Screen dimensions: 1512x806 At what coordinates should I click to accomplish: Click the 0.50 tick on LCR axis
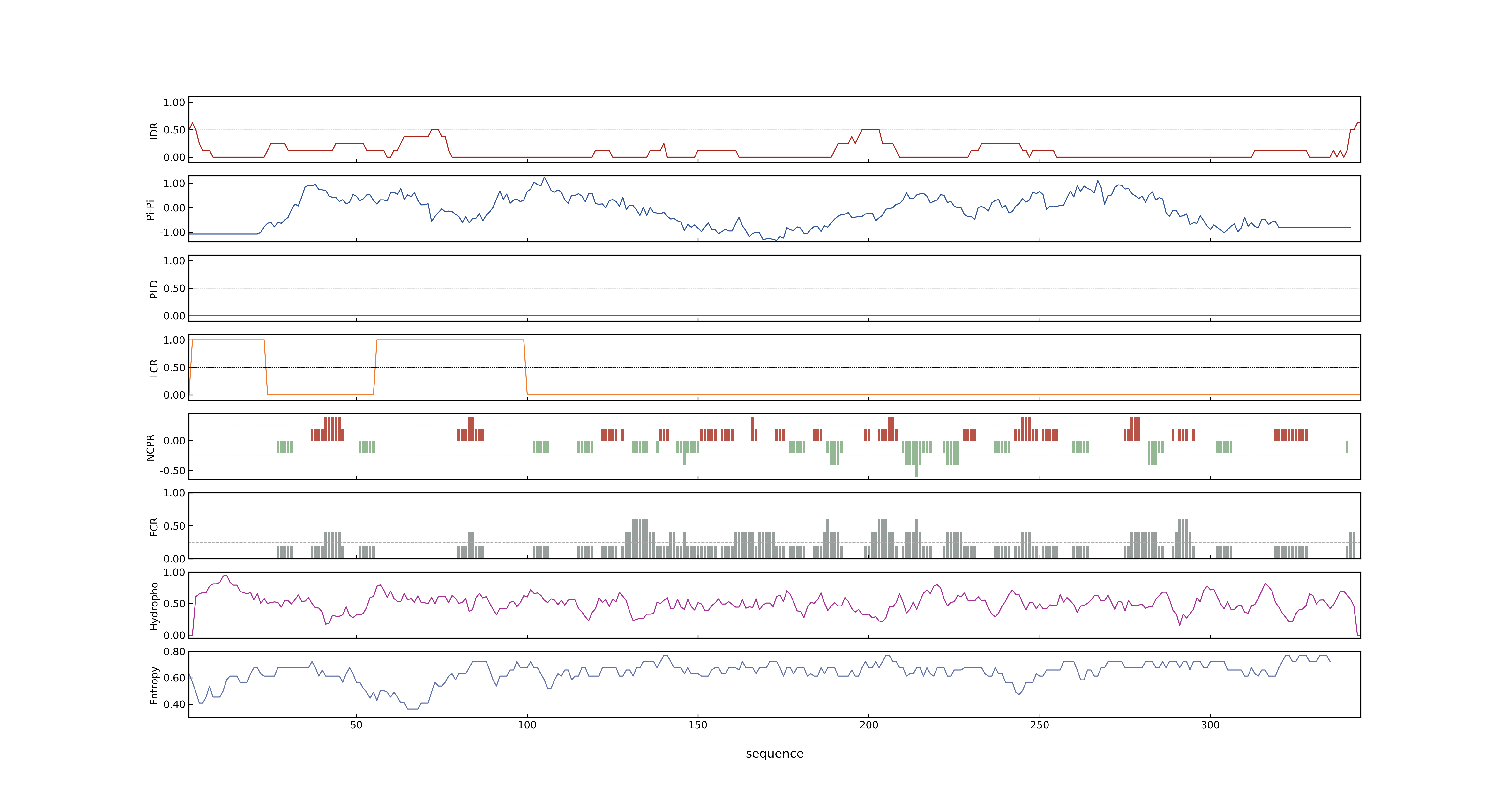click(x=174, y=368)
